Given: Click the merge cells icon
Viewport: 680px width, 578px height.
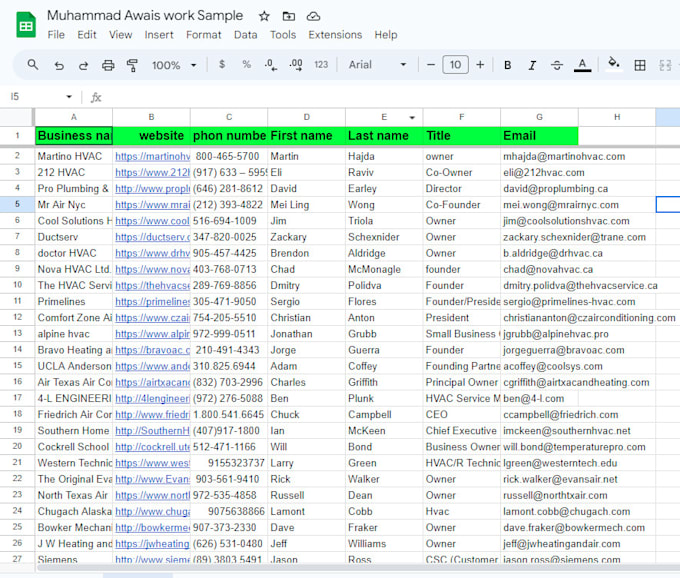Looking at the screenshot, I should 665,65.
